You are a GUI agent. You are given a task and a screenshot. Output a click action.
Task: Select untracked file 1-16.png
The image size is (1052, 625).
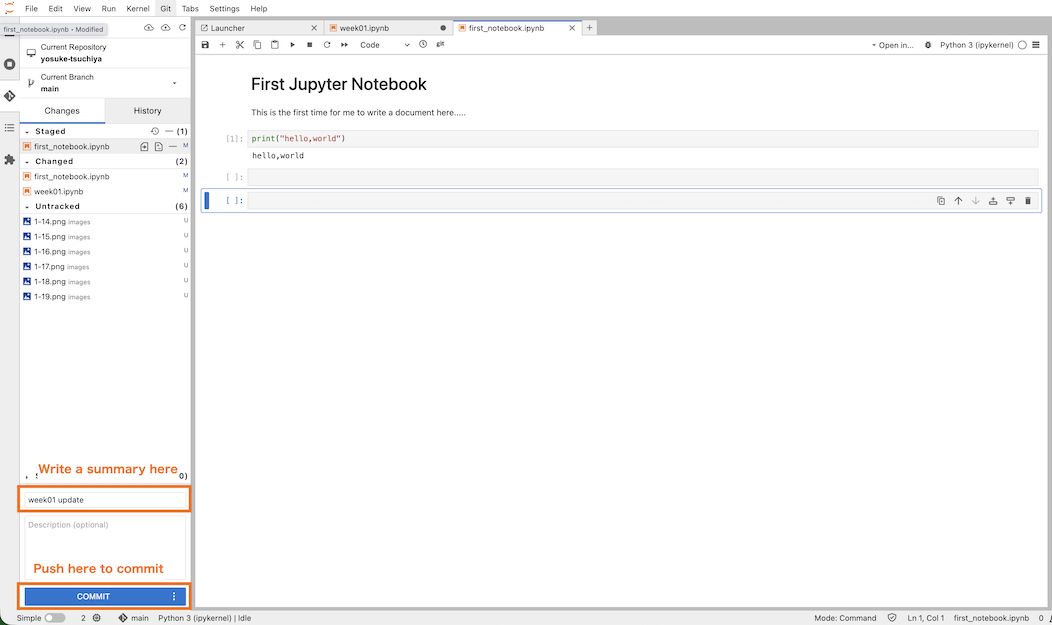(x=50, y=252)
